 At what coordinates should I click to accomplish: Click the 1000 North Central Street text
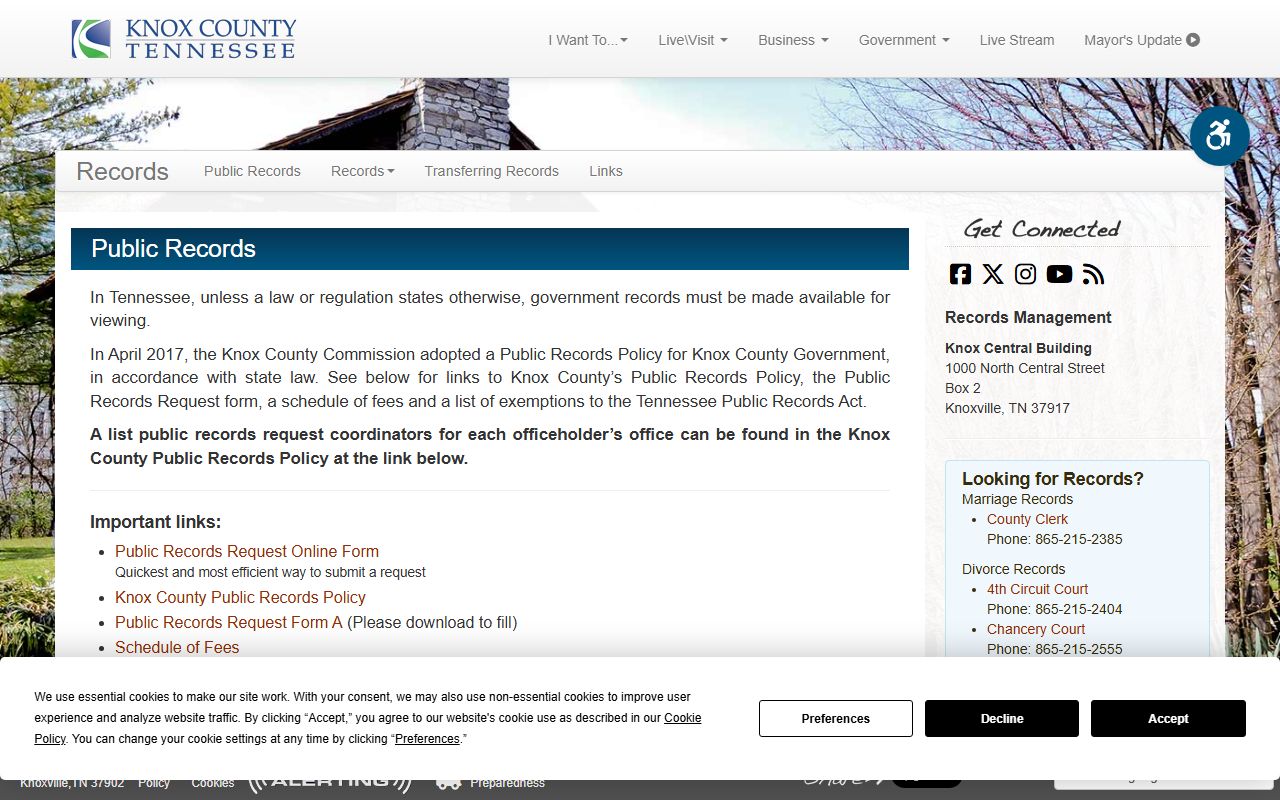coord(1025,368)
